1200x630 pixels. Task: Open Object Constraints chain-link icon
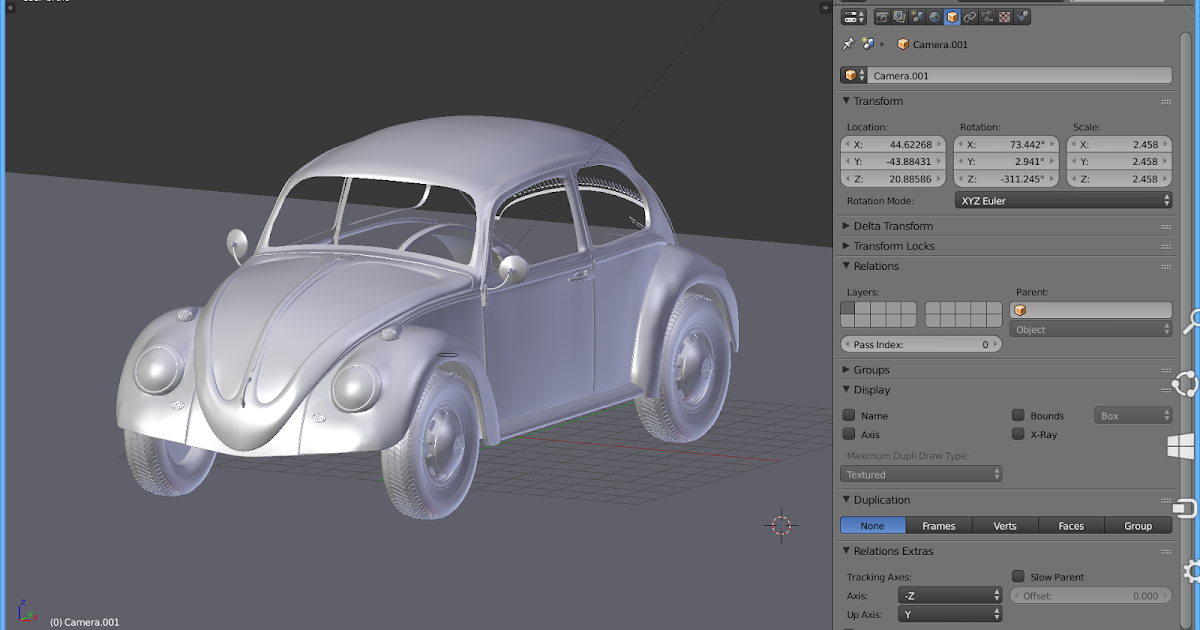(969, 17)
